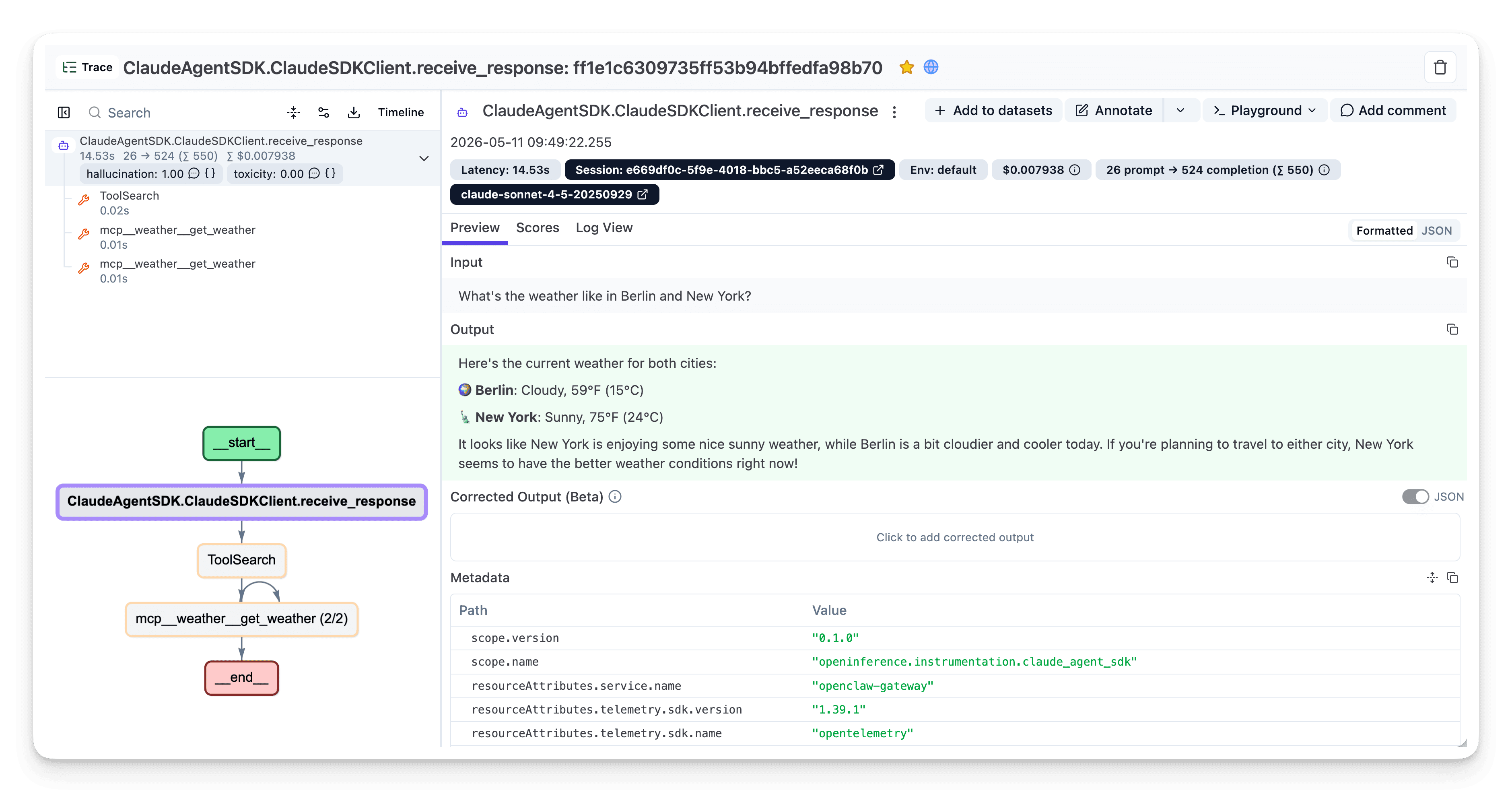Click the Latency: 14.53s badge

tap(505, 170)
